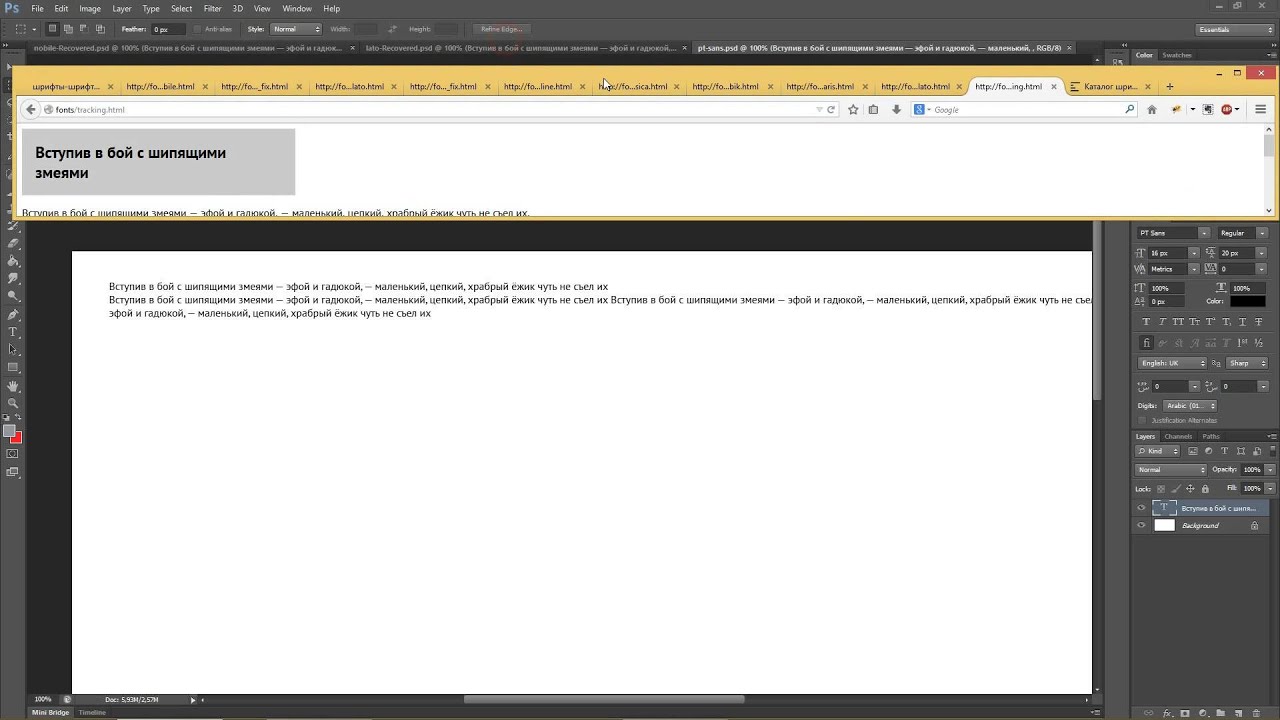Open the Layer menu in Photoshop
Image resolution: width=1280 pixels, height=720 pixels.
[121, 8]
